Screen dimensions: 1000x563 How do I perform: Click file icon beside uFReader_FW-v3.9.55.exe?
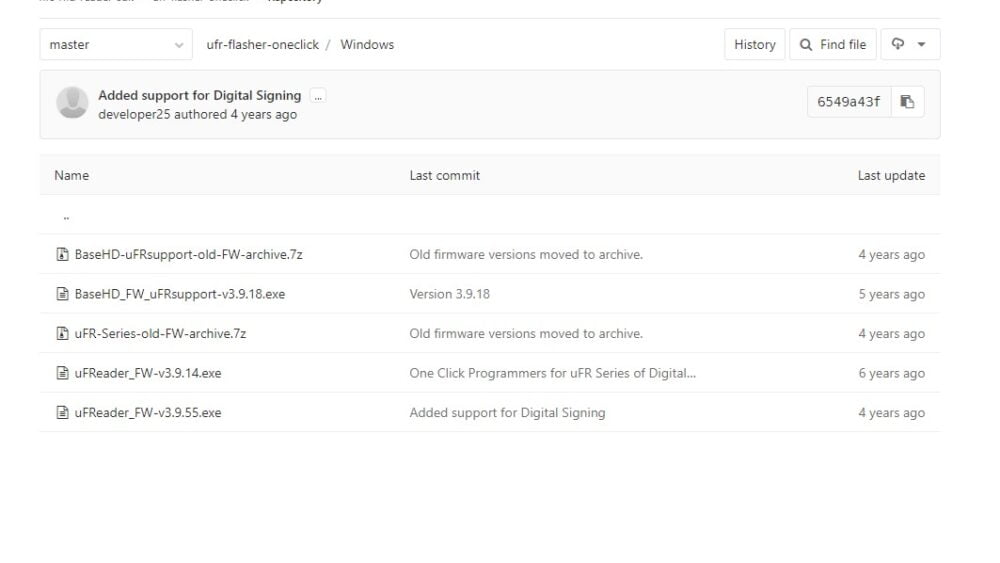62,413
